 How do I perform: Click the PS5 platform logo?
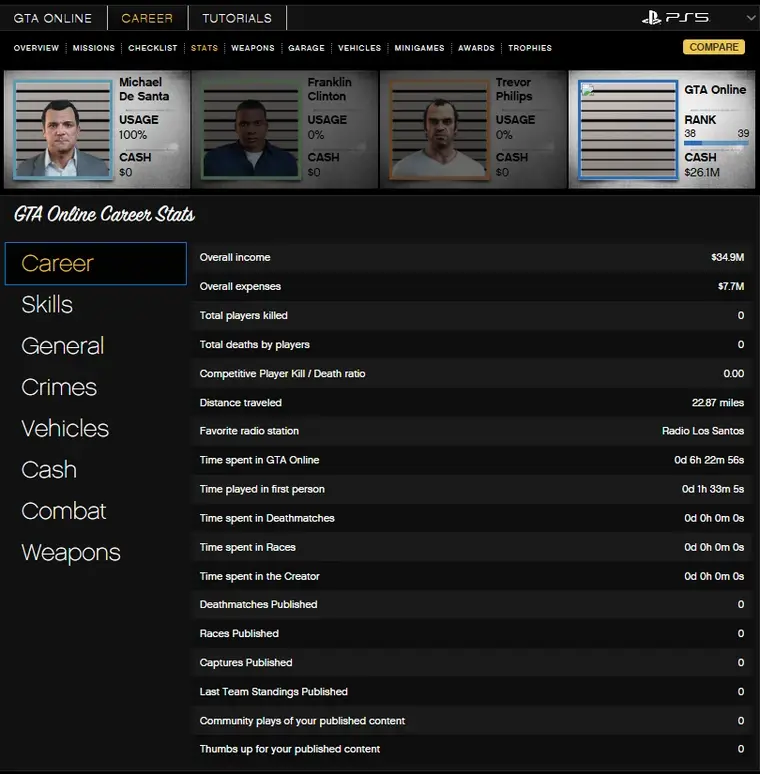click(x=676, y=18)
